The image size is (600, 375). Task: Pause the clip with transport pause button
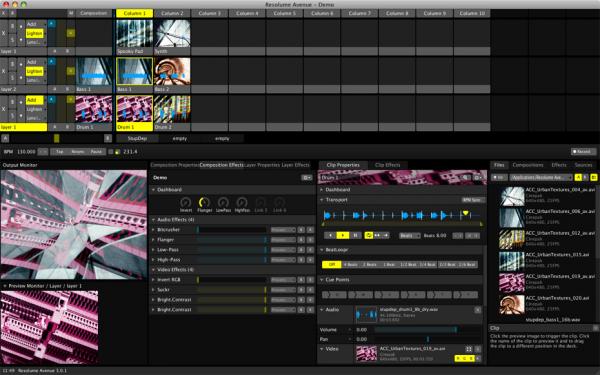point(355,235)
